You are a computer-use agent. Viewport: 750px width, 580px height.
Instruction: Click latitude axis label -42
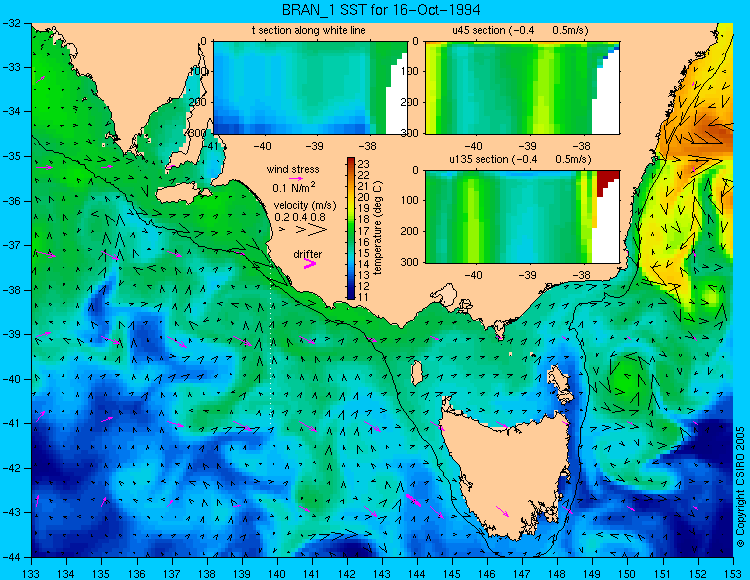point(11,468)
